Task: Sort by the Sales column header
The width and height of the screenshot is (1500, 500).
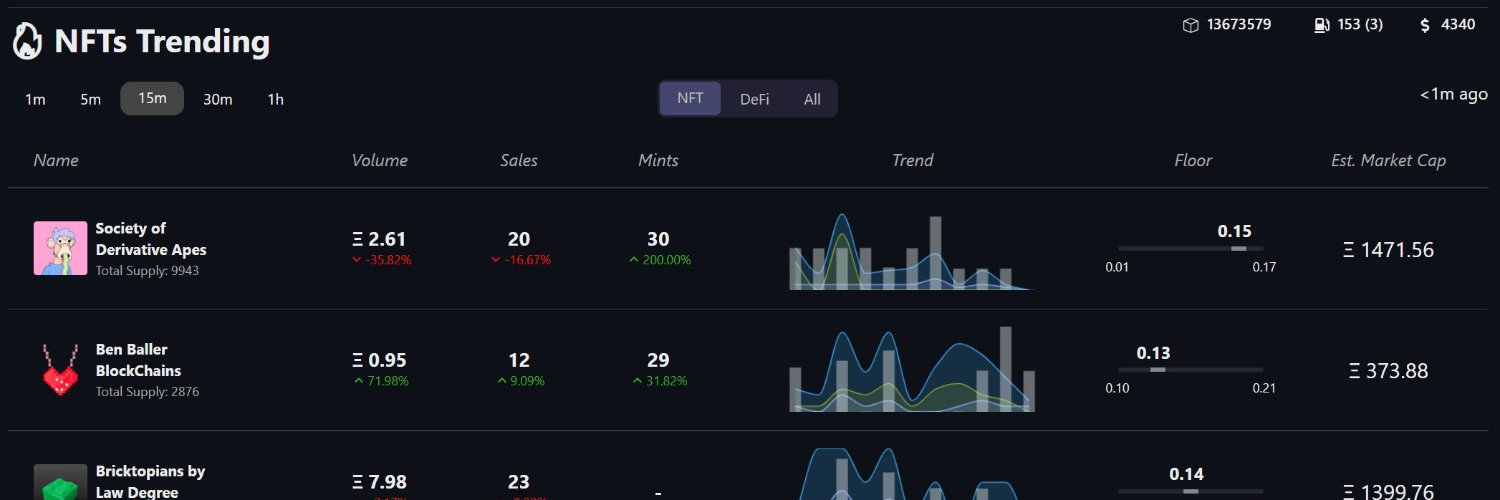Action: point(519,160)
